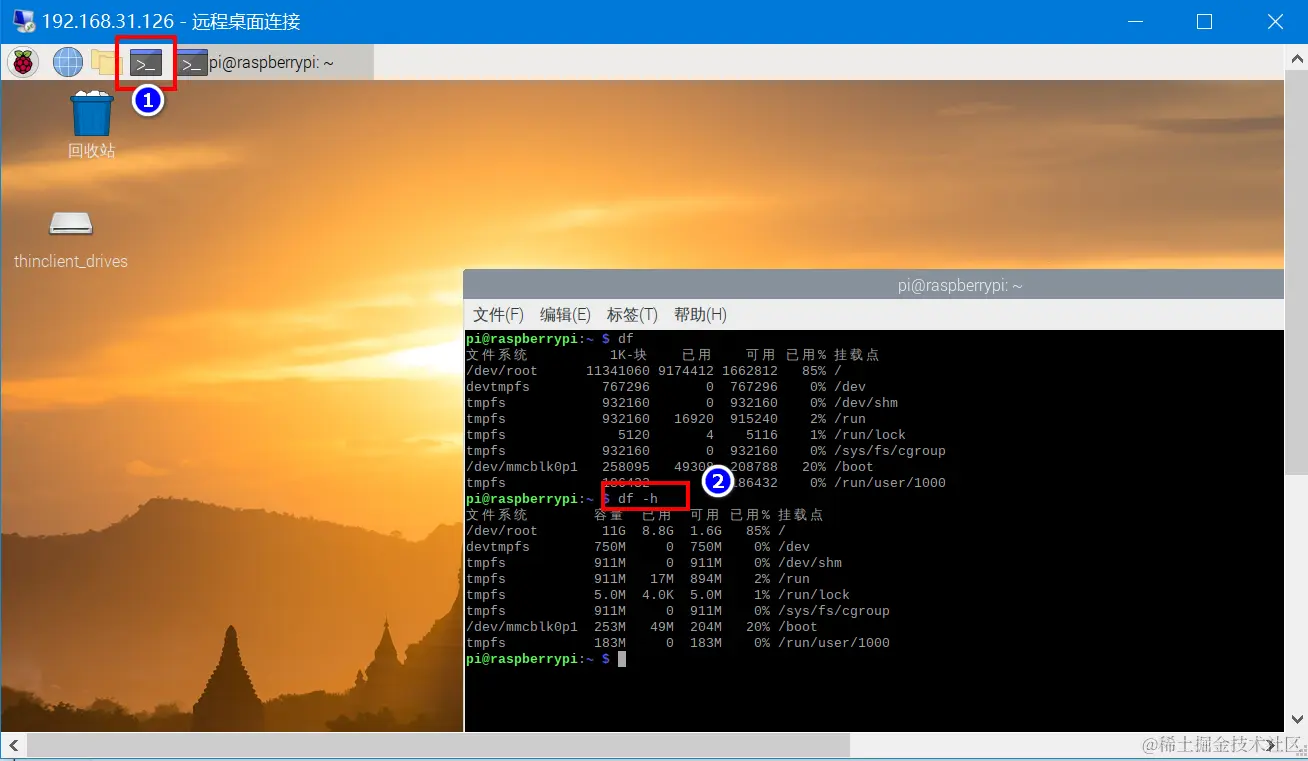Image resolution: width=1308 pixels, height=761 pixels.
Task: Click the remote desktop connection title icon
Action: click(22, 21)
